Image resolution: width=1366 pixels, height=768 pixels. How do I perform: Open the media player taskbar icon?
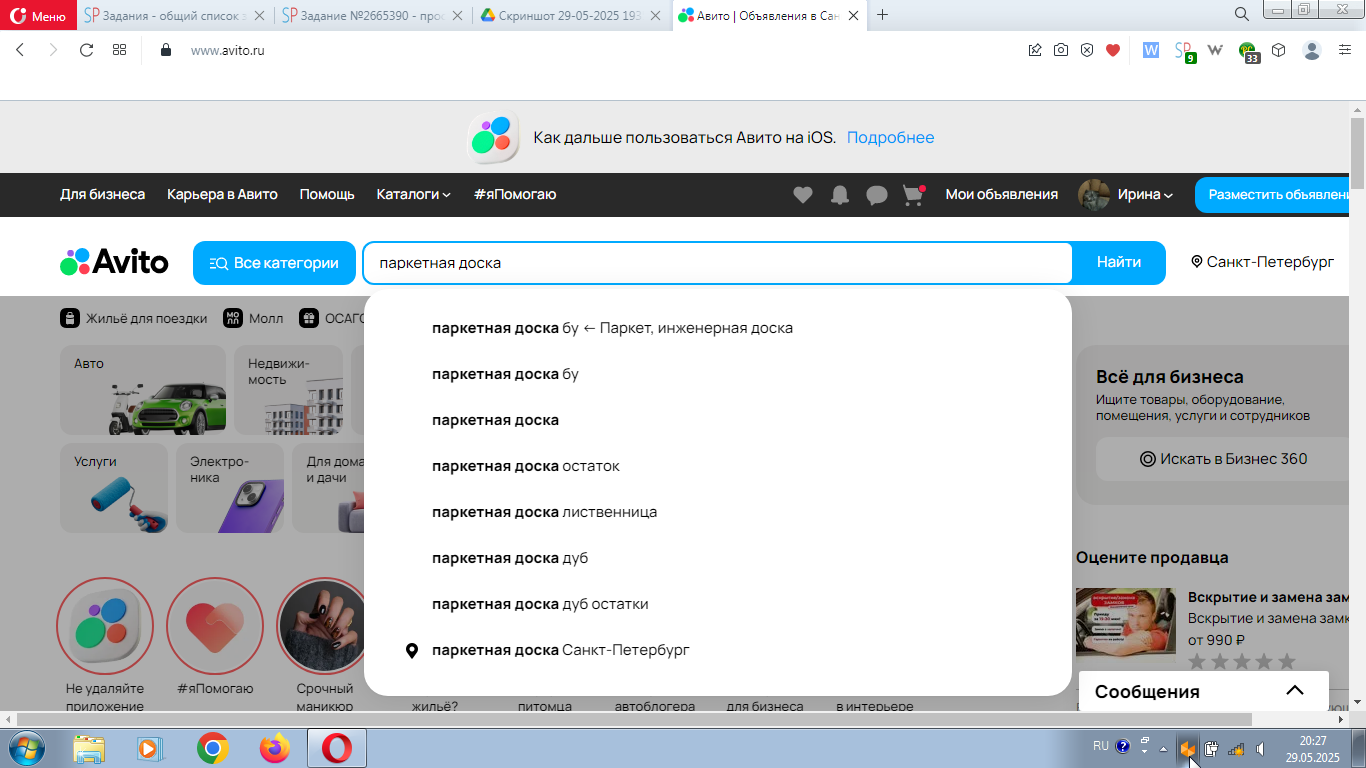tap(149, 748)
